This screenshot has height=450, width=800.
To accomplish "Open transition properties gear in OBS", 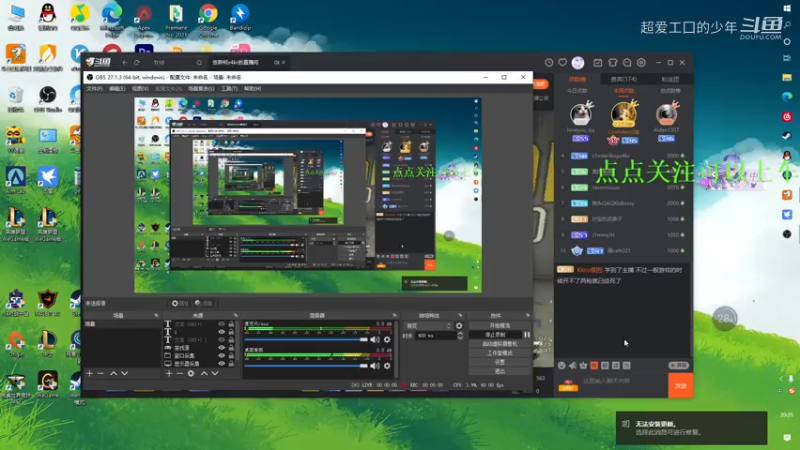I will click(459, 326).
